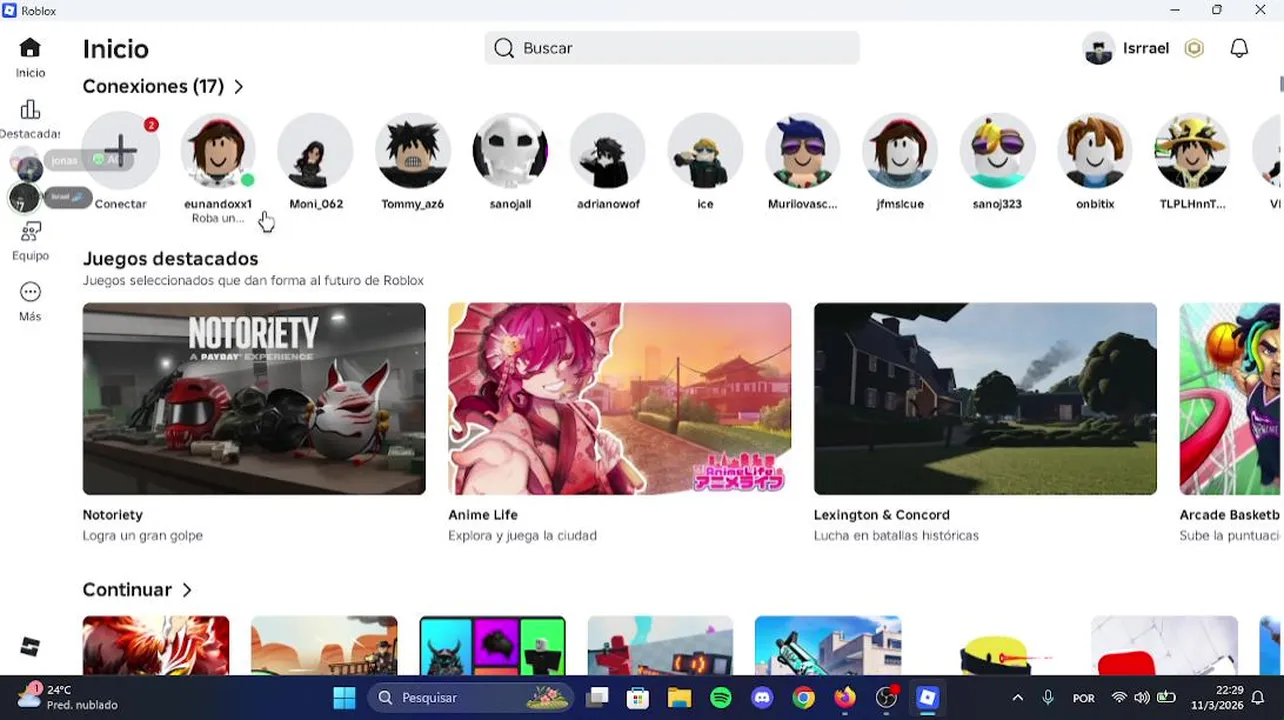Click the Israel profile avatar in header
This screenshot has height=720, width=1284.
(x=1098, y=48)
